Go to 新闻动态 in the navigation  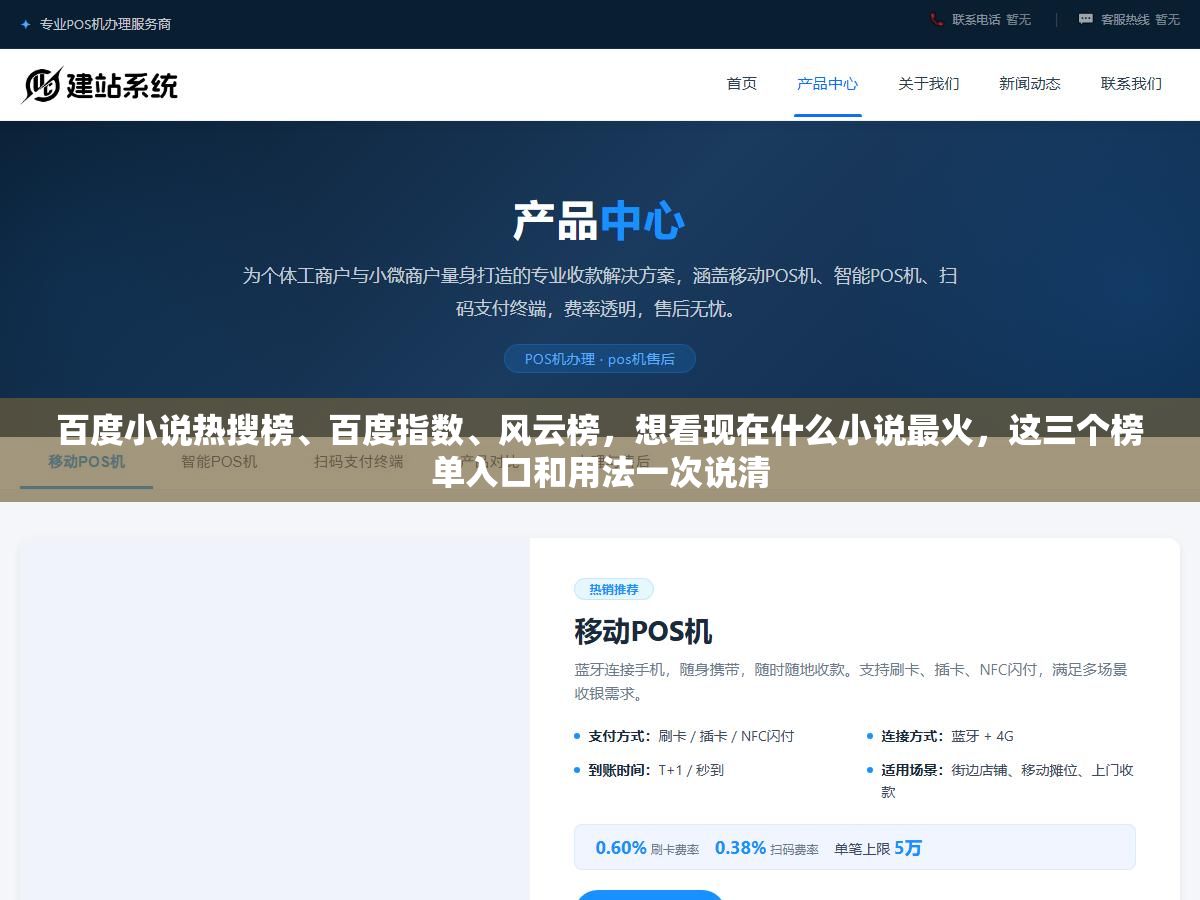[1030, 84]
